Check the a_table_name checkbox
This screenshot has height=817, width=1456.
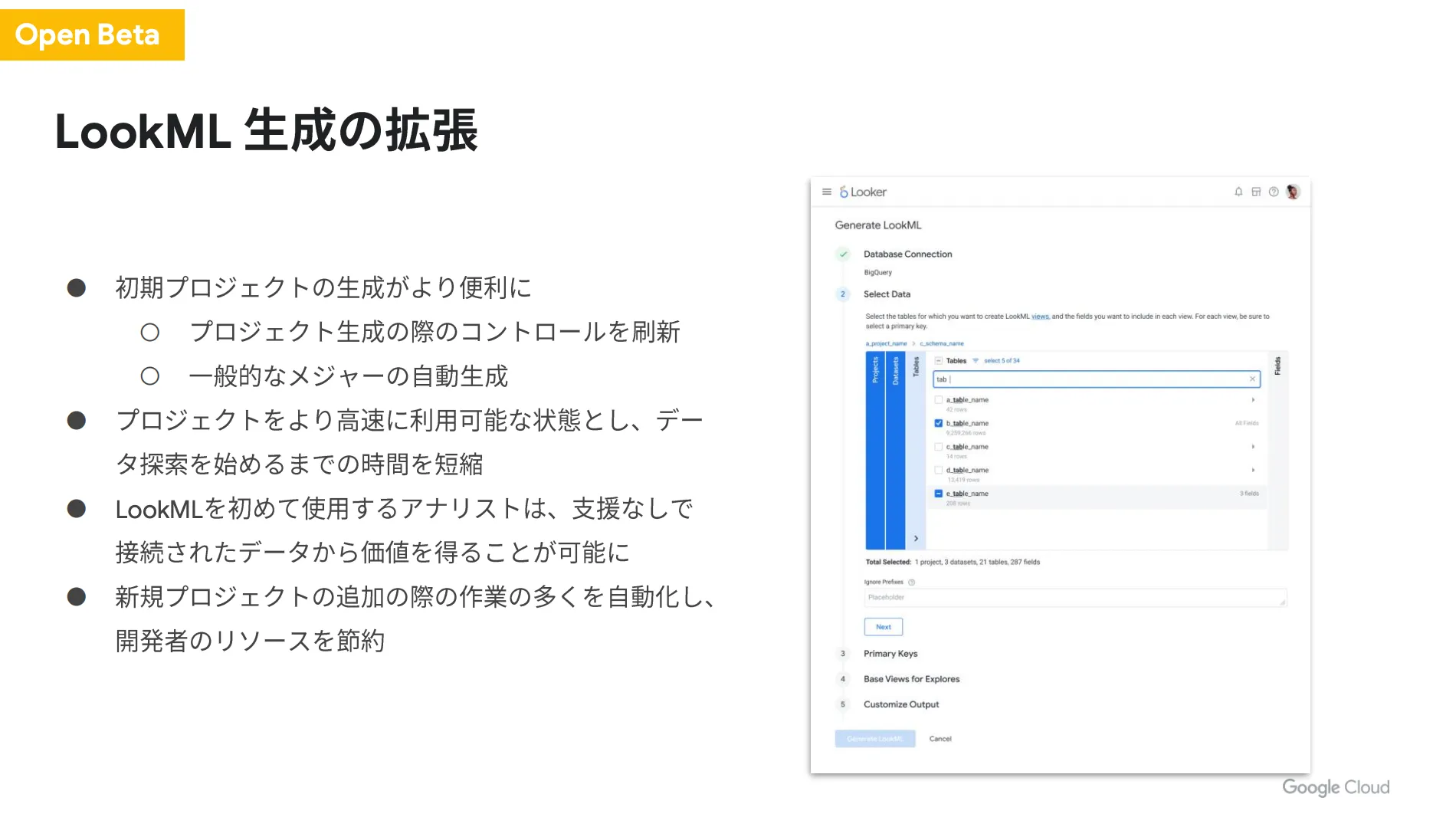(x=939, y=399)
